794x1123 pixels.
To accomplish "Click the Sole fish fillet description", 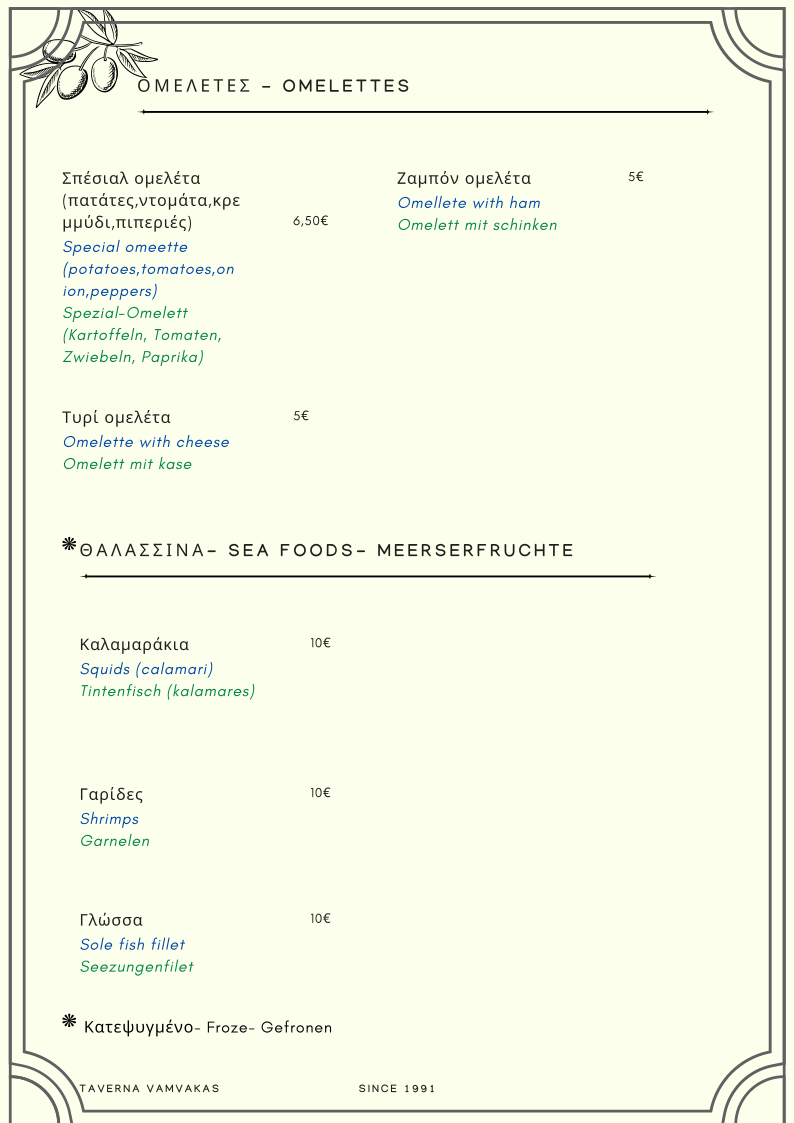I will [x=132, y=944].
